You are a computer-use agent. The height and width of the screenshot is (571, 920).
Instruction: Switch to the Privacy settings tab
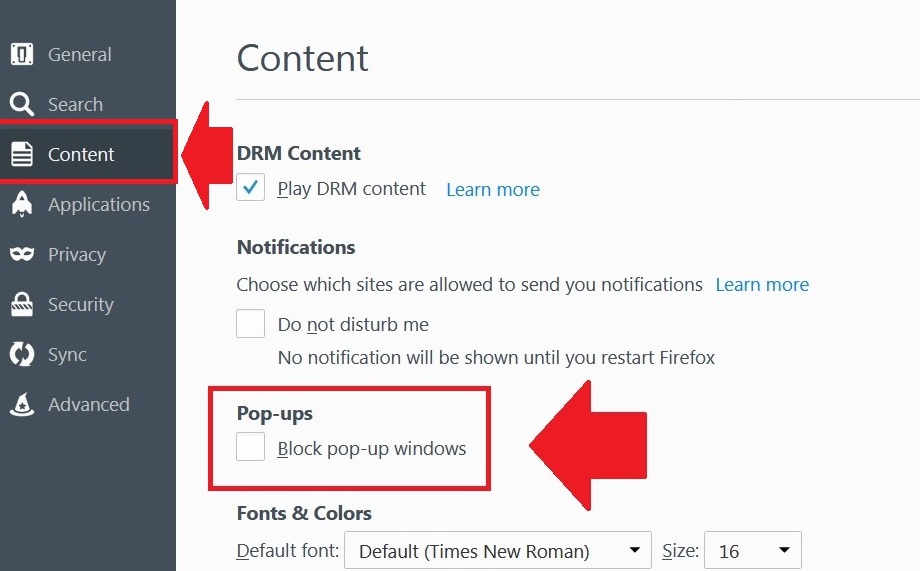pyautogui.click(x=77, y=254)
